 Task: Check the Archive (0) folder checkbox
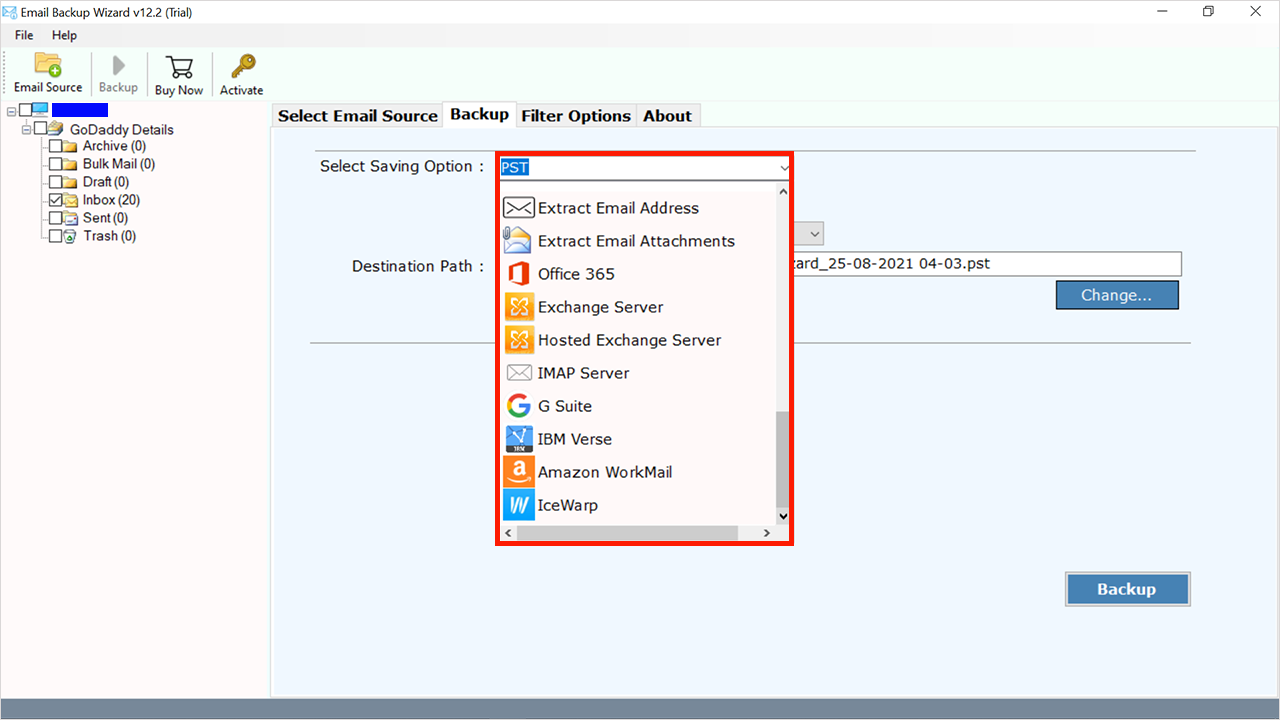[56, 146]
